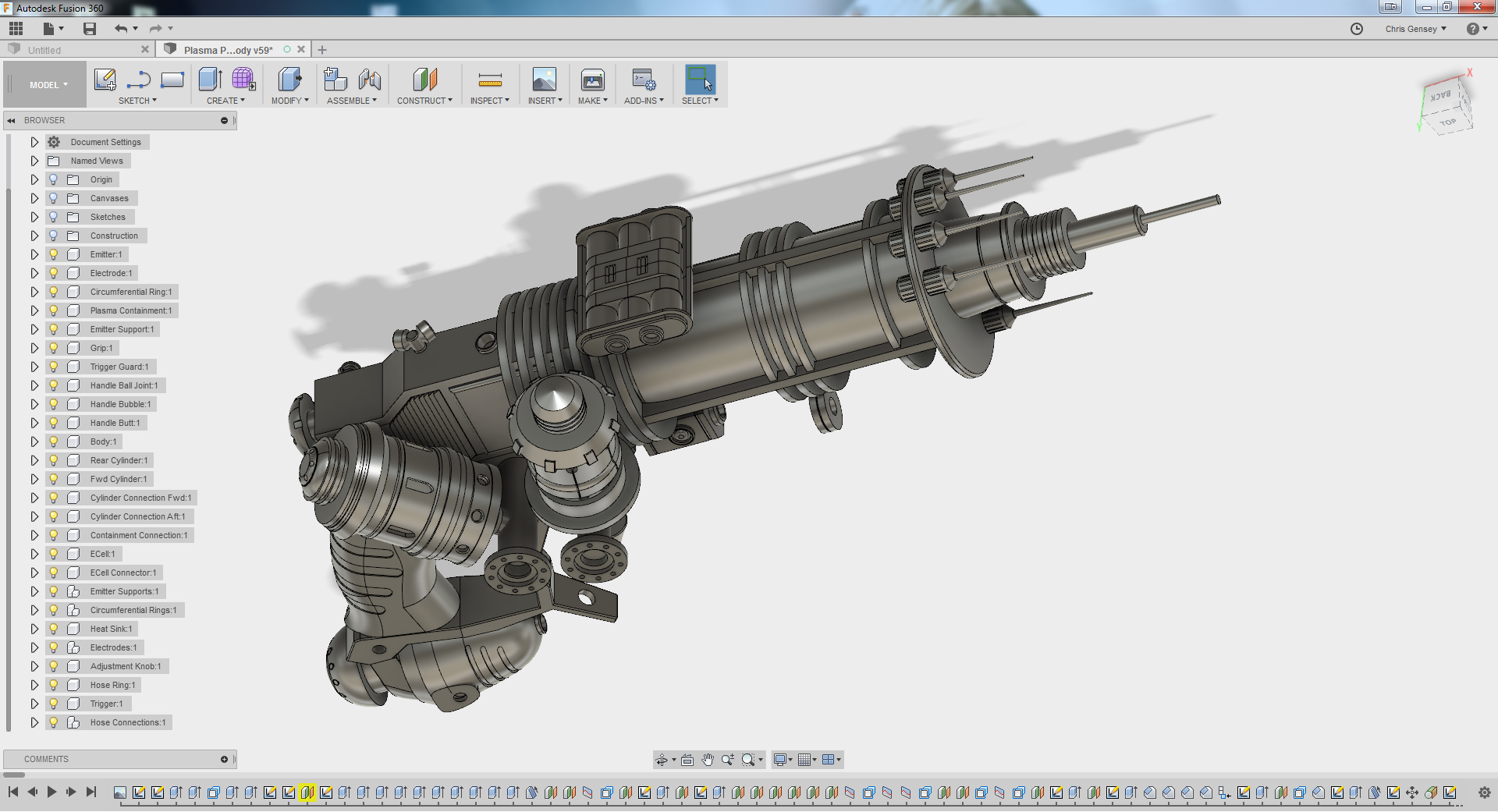Click the Create Sketch icon
This screenshot has height=812, width=1498.
(x=105, y=80)
